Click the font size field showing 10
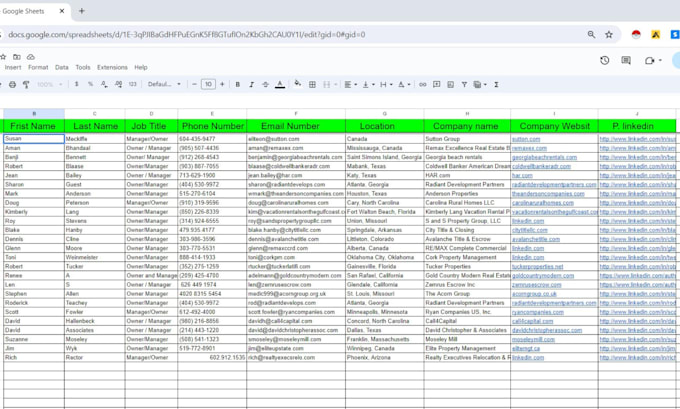 (208, 84)
